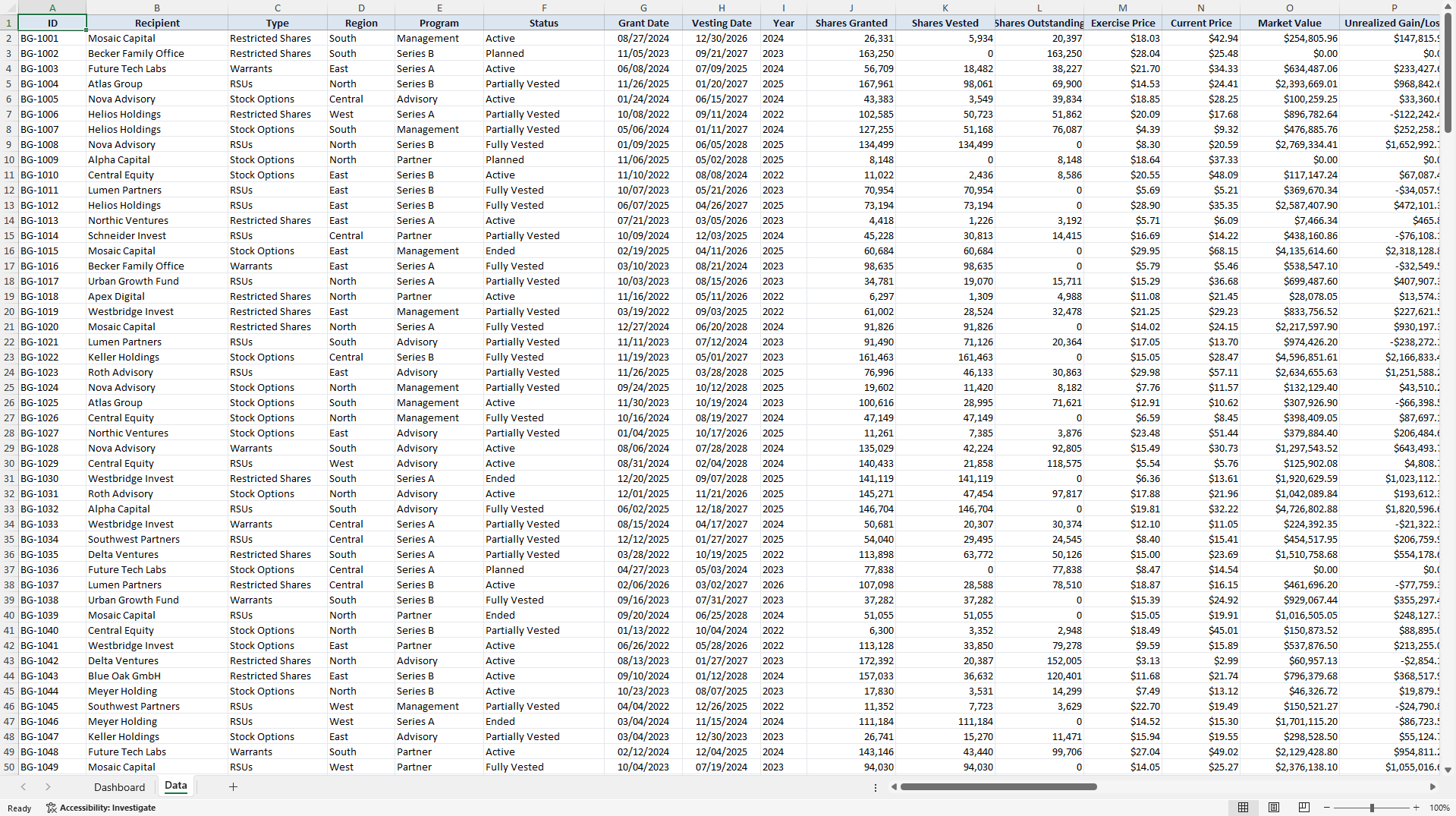This screenshot has width=1456, height=816.
Task: Click Urban Growth Fund in row 18
Action: [157, 281]
